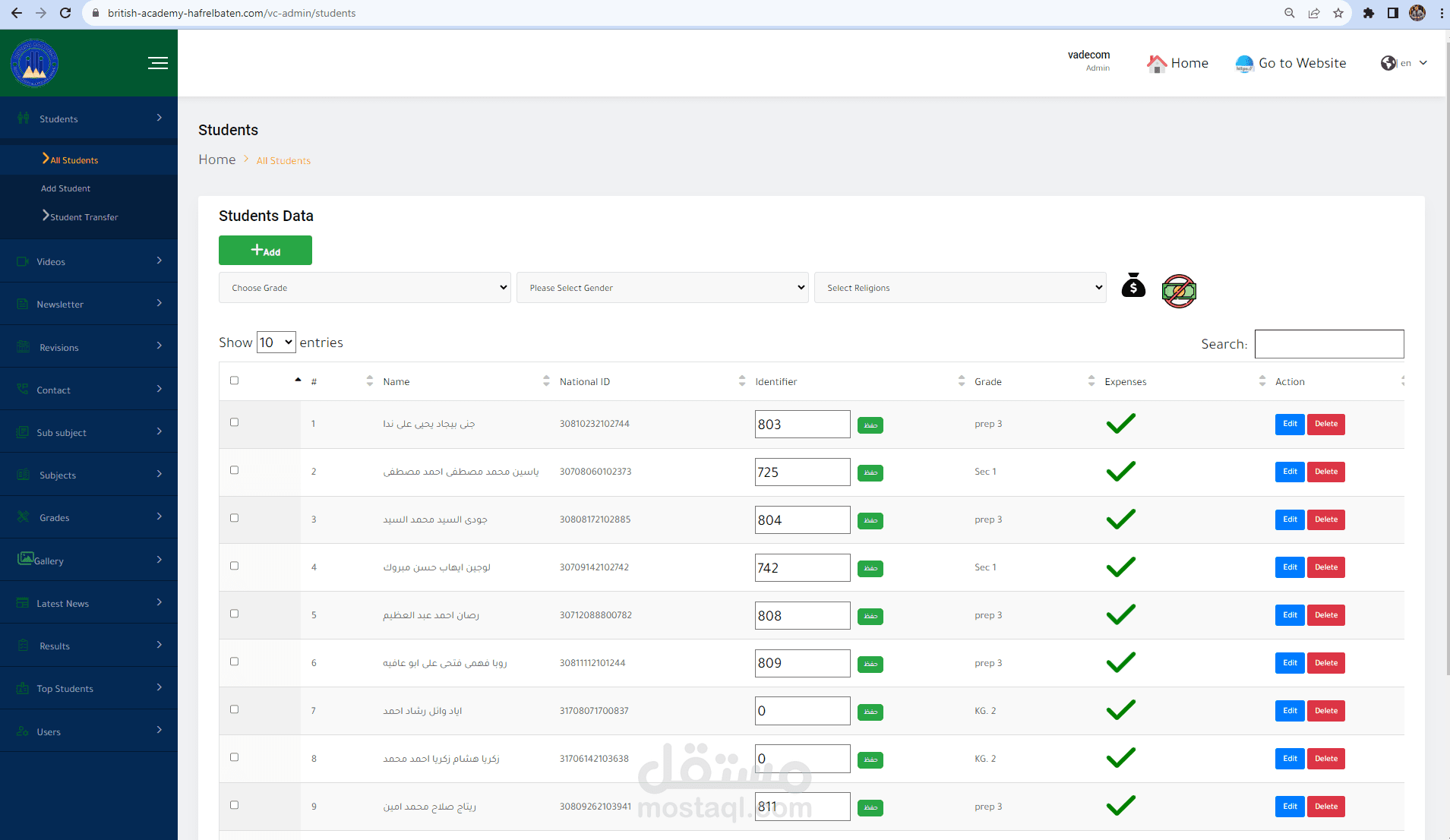1450x840 pixels.
Task: Open the browser extensions puzzle icon
Action: (x=1369, y=13)
